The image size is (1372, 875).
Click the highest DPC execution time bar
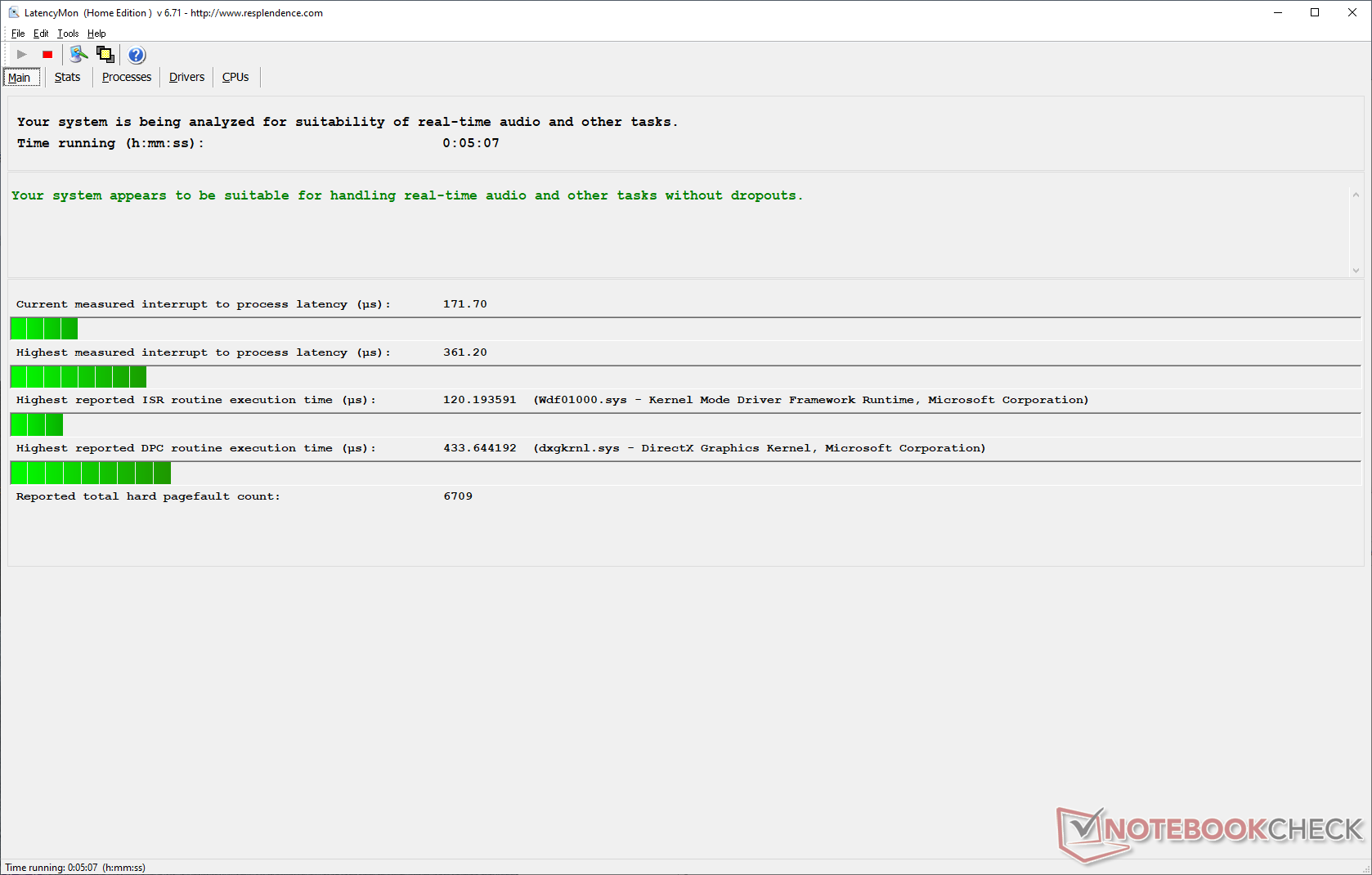pyautogui.click(x=91, y=473)
